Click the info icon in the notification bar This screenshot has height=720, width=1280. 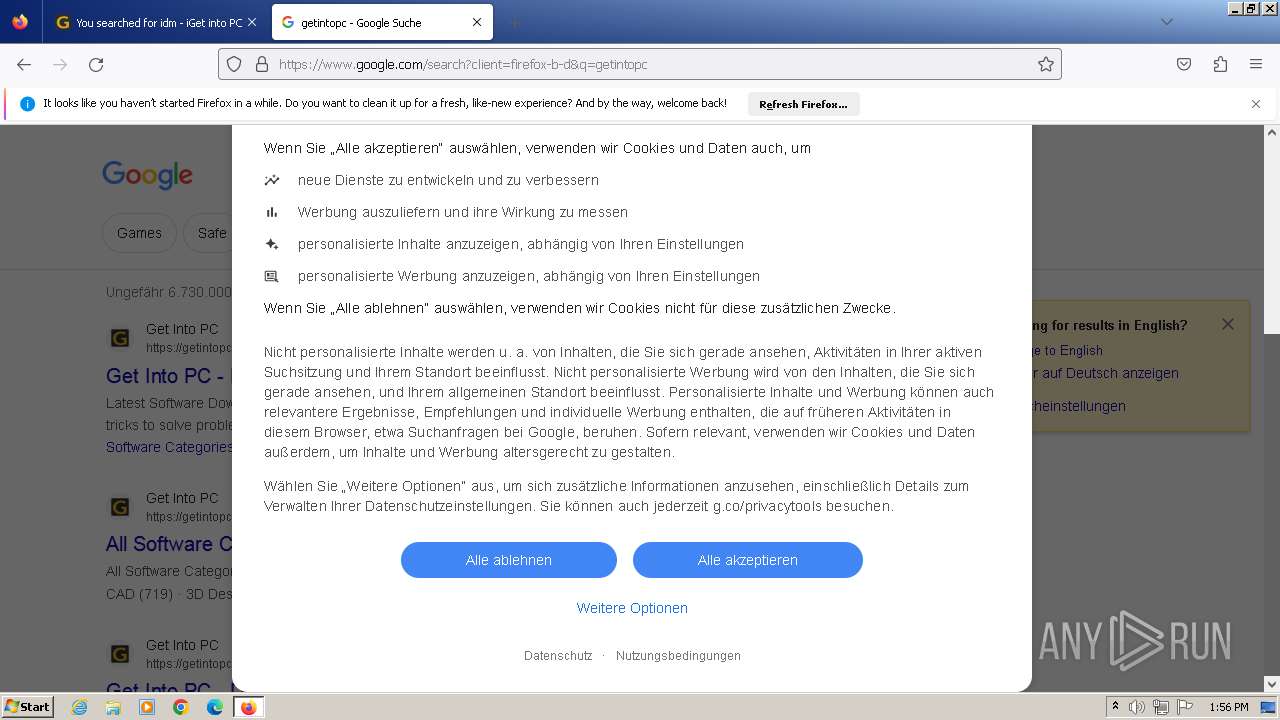[27, 104]
